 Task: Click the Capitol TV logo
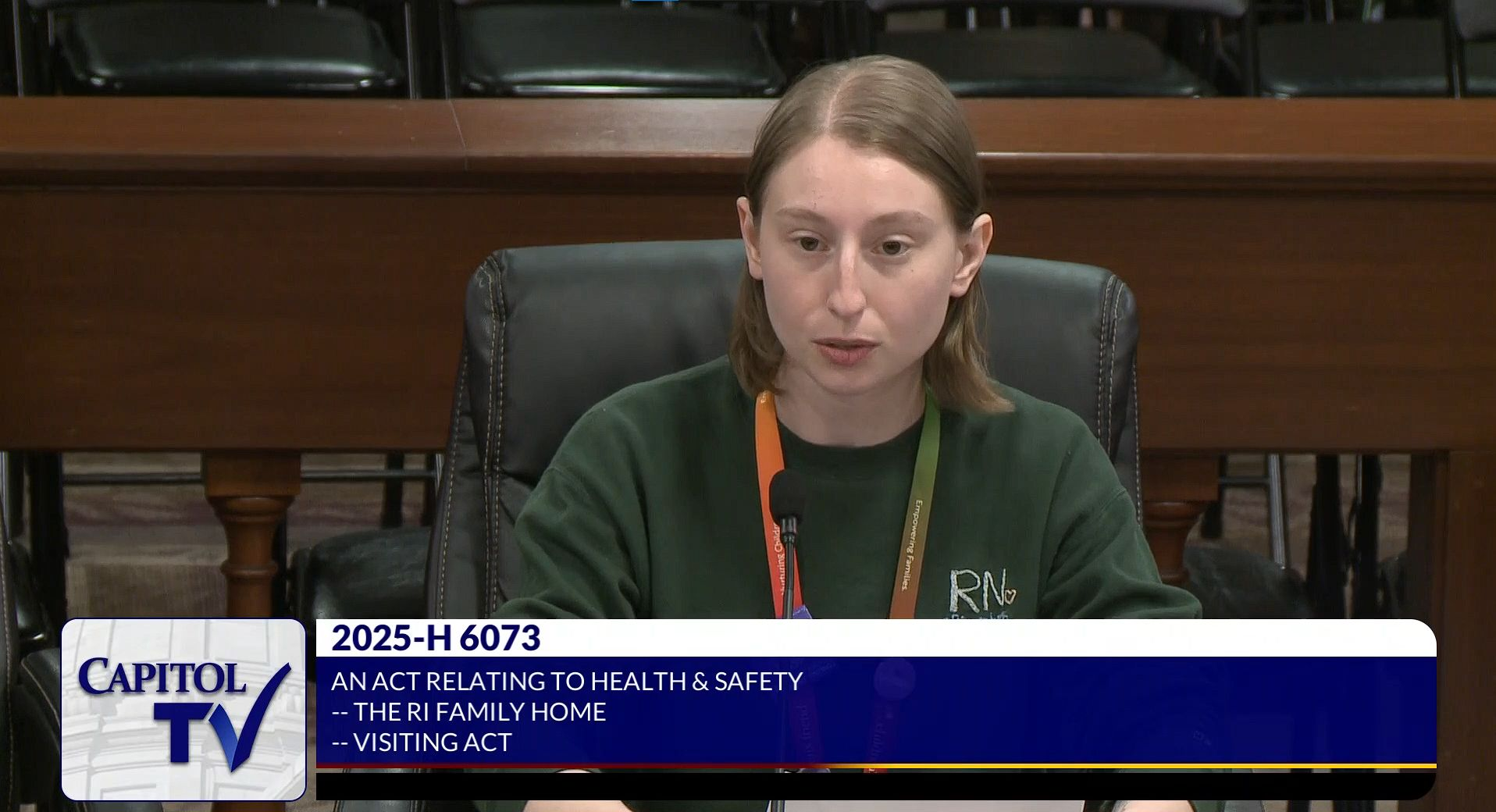183,709
